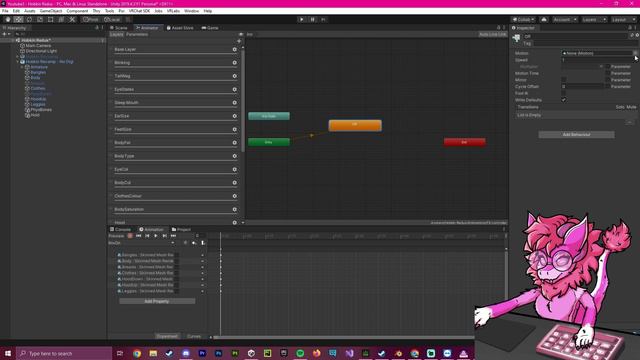Open the EarSize layer settings gear
This screenshot has width=640, height=360.
coord(235,116)
